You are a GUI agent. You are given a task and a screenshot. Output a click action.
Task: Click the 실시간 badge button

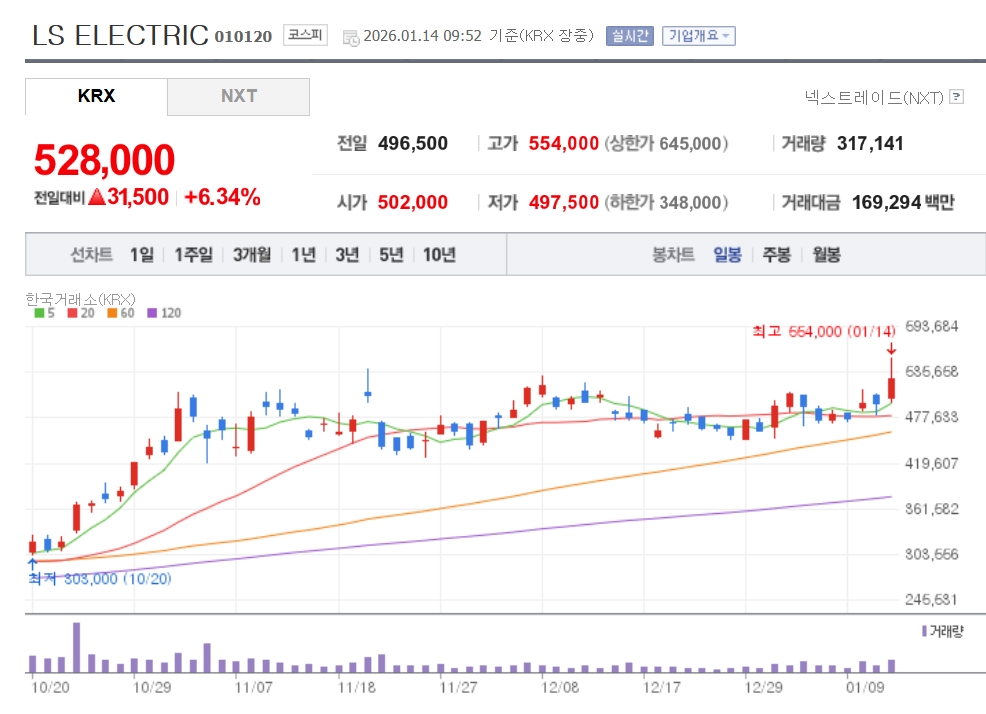[x=630, y=36]
